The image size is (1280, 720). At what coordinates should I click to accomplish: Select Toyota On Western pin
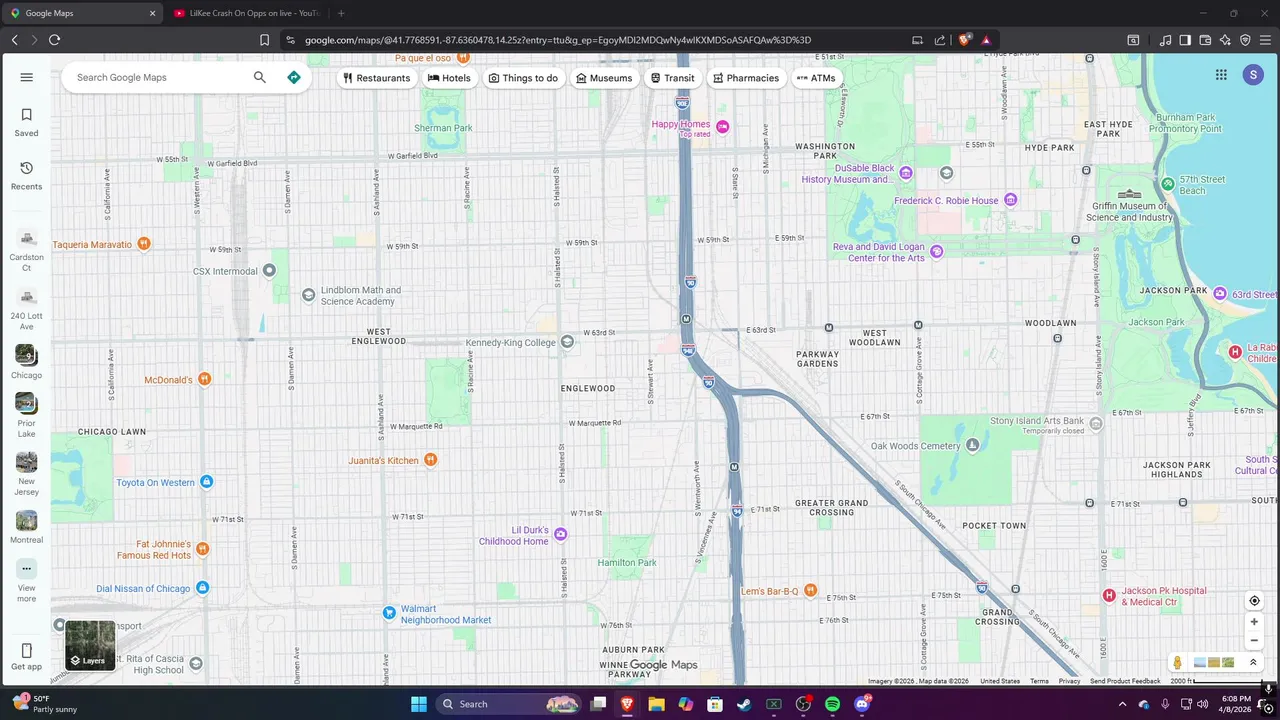pyautogui.click(x=207, y=482)
